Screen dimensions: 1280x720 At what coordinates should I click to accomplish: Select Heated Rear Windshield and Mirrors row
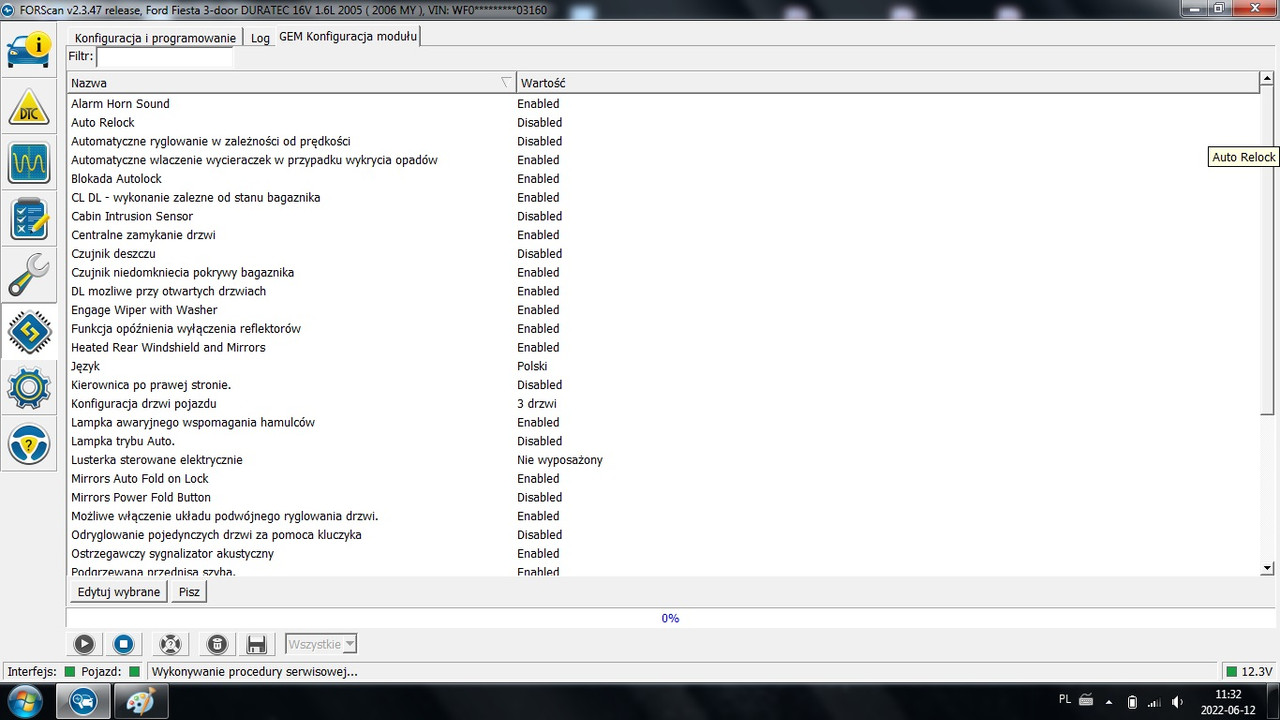(663, 348)
